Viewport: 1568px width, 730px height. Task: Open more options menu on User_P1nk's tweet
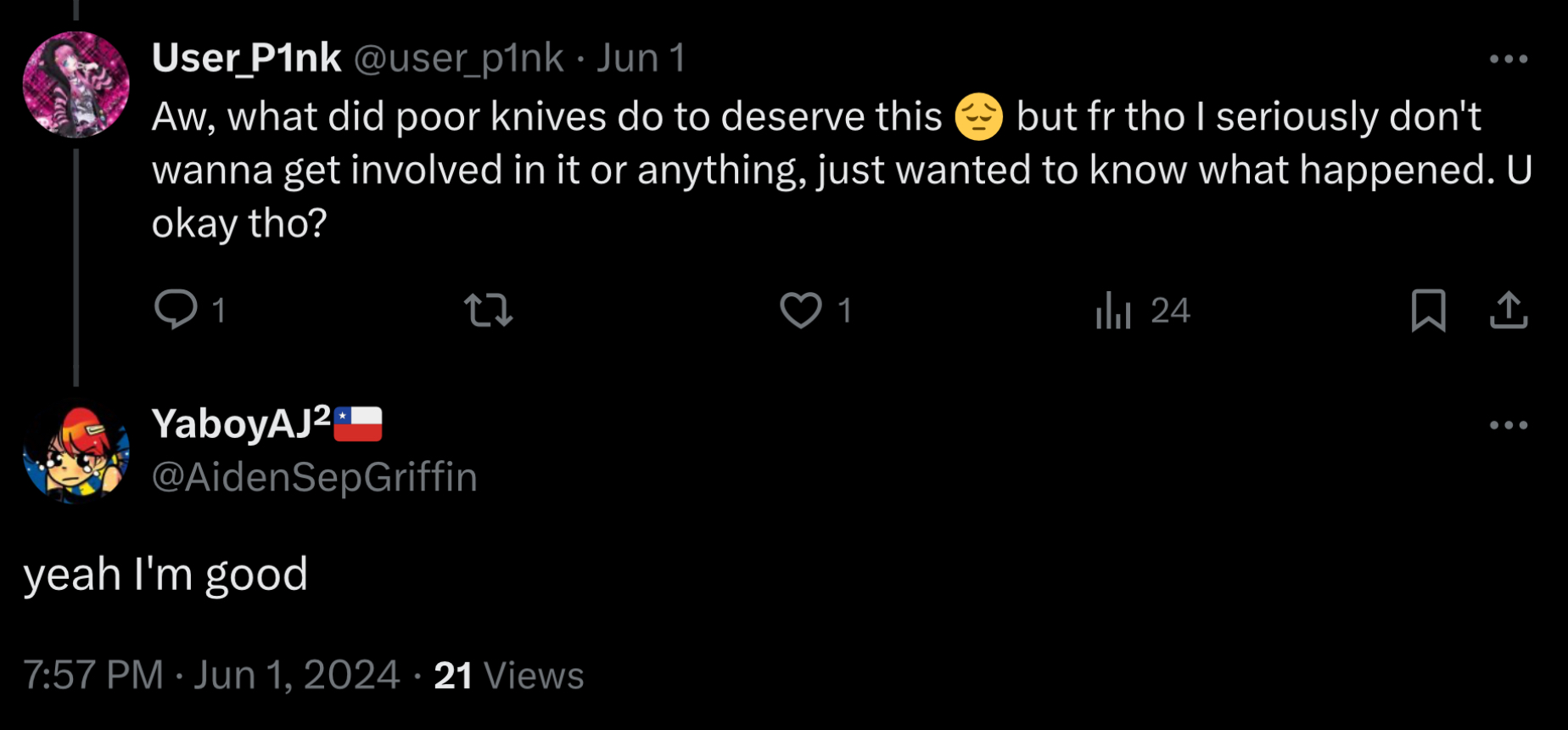click(1509, 59)
